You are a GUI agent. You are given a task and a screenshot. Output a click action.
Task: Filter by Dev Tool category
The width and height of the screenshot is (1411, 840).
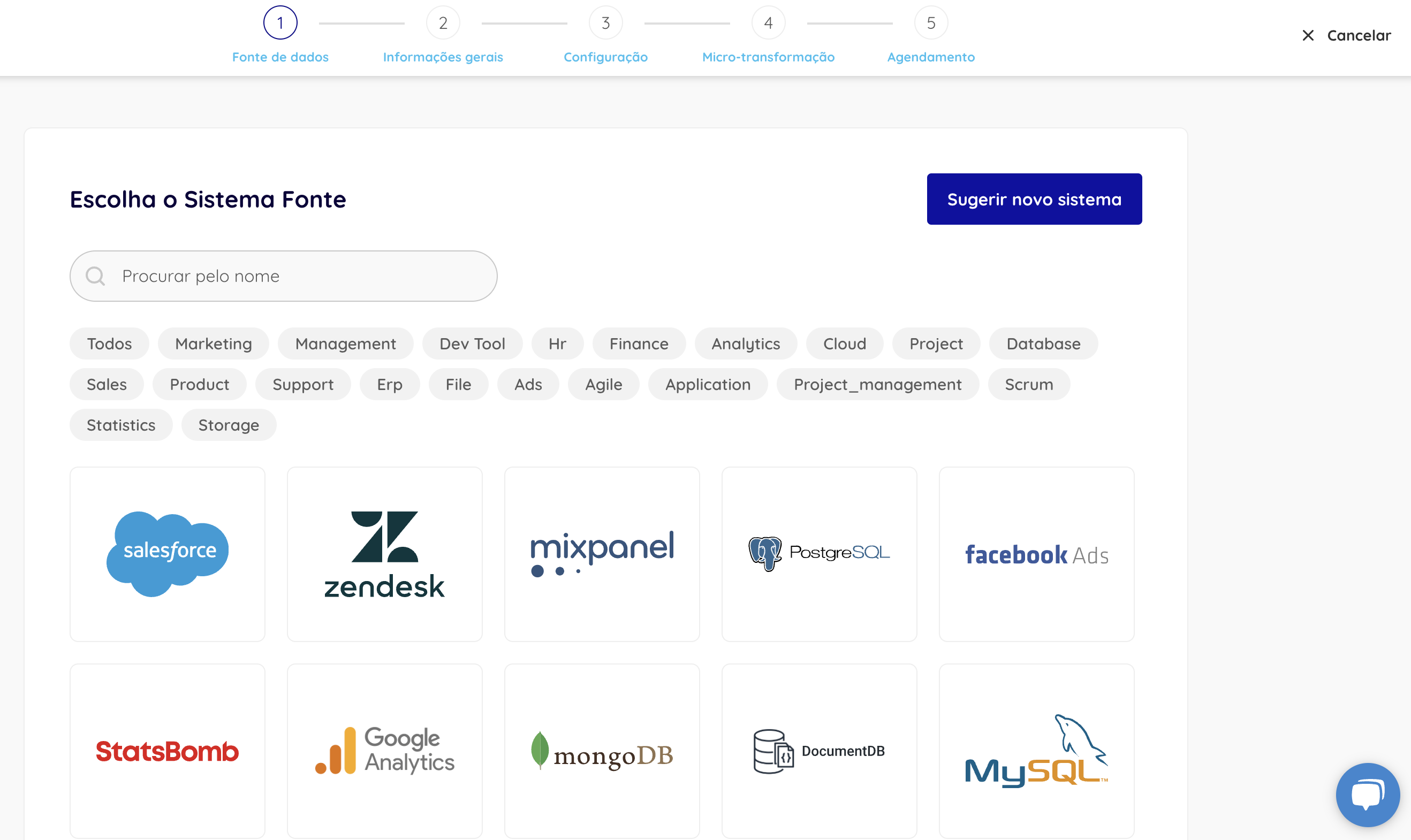coord(472,343)
